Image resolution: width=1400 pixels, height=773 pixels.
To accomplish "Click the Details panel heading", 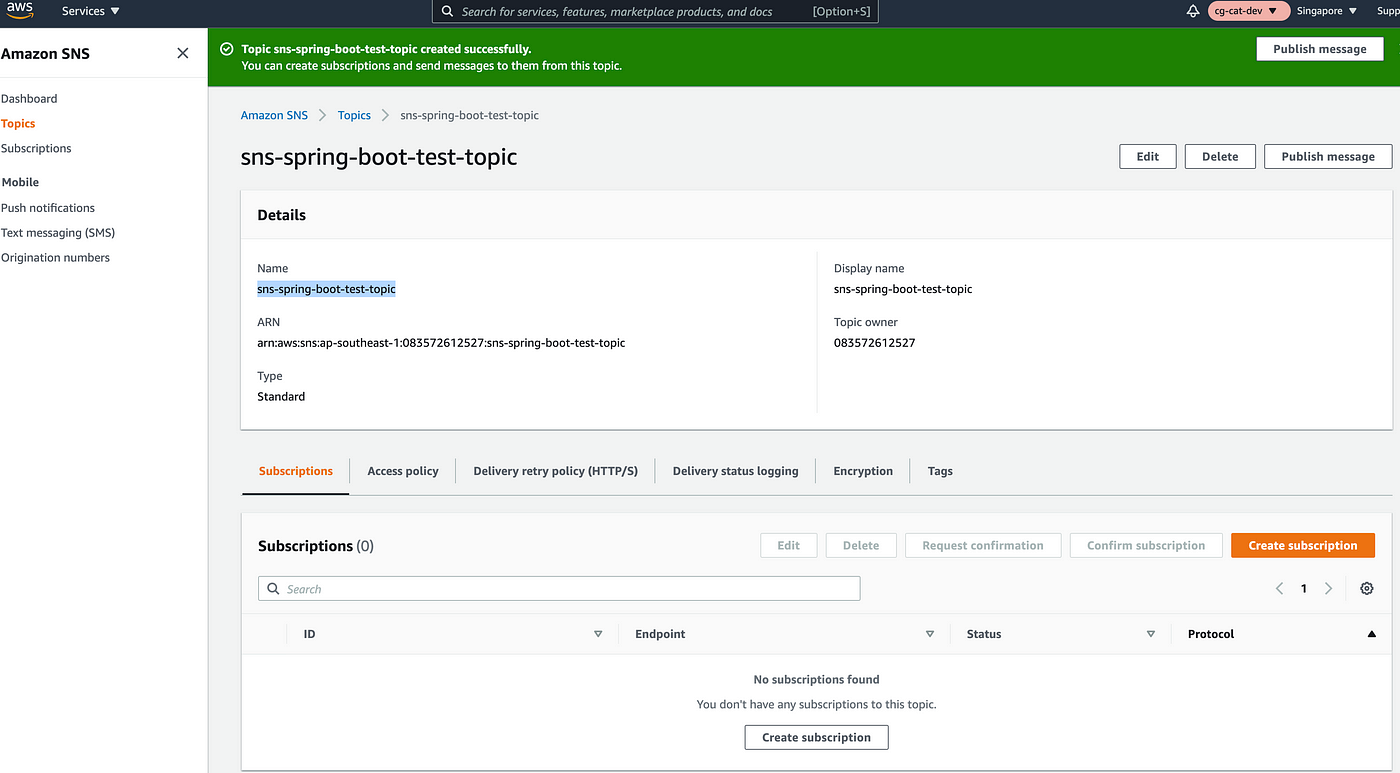I will [x=282, y=215].
